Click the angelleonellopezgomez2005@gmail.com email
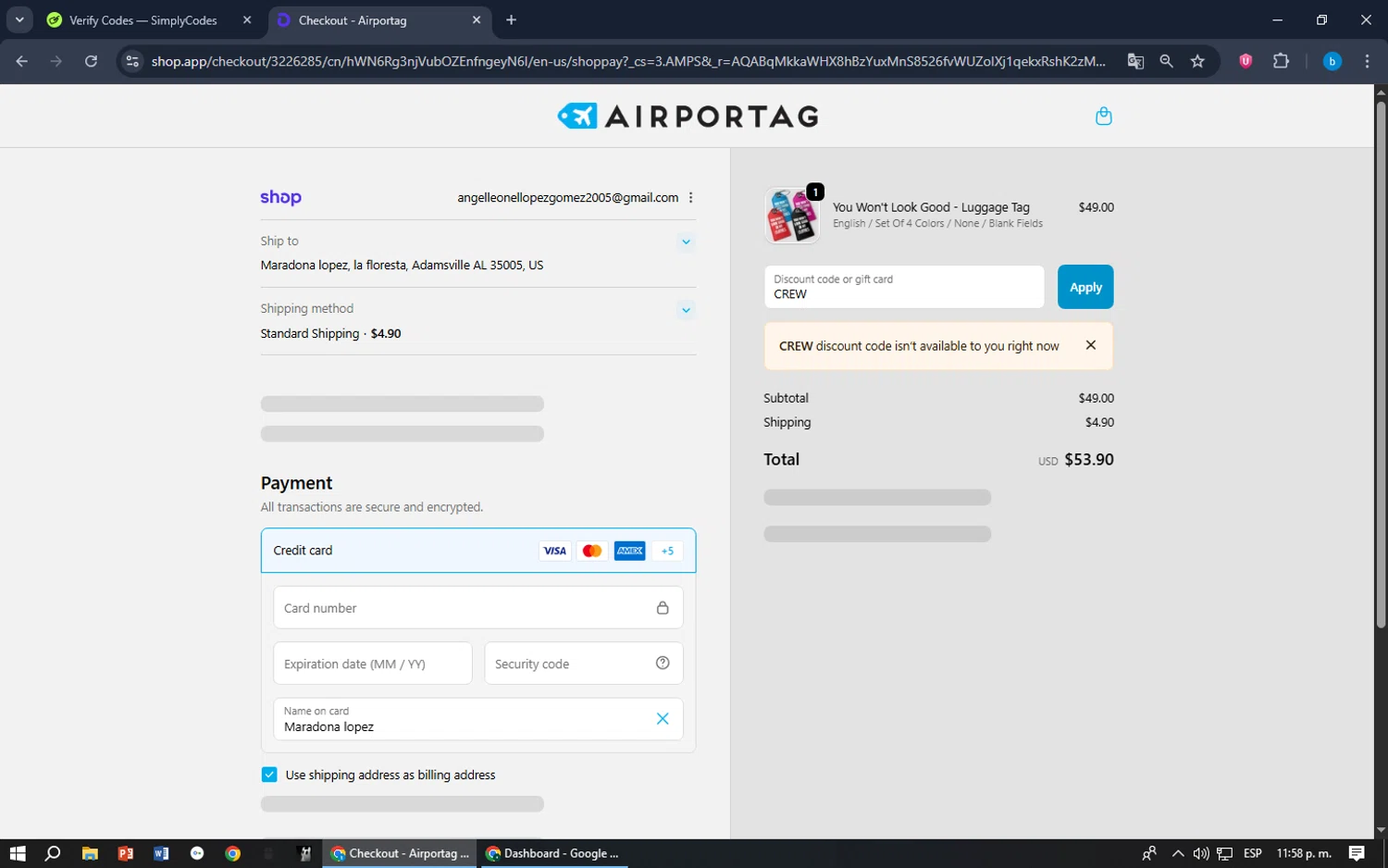 (x=567, y=197)
